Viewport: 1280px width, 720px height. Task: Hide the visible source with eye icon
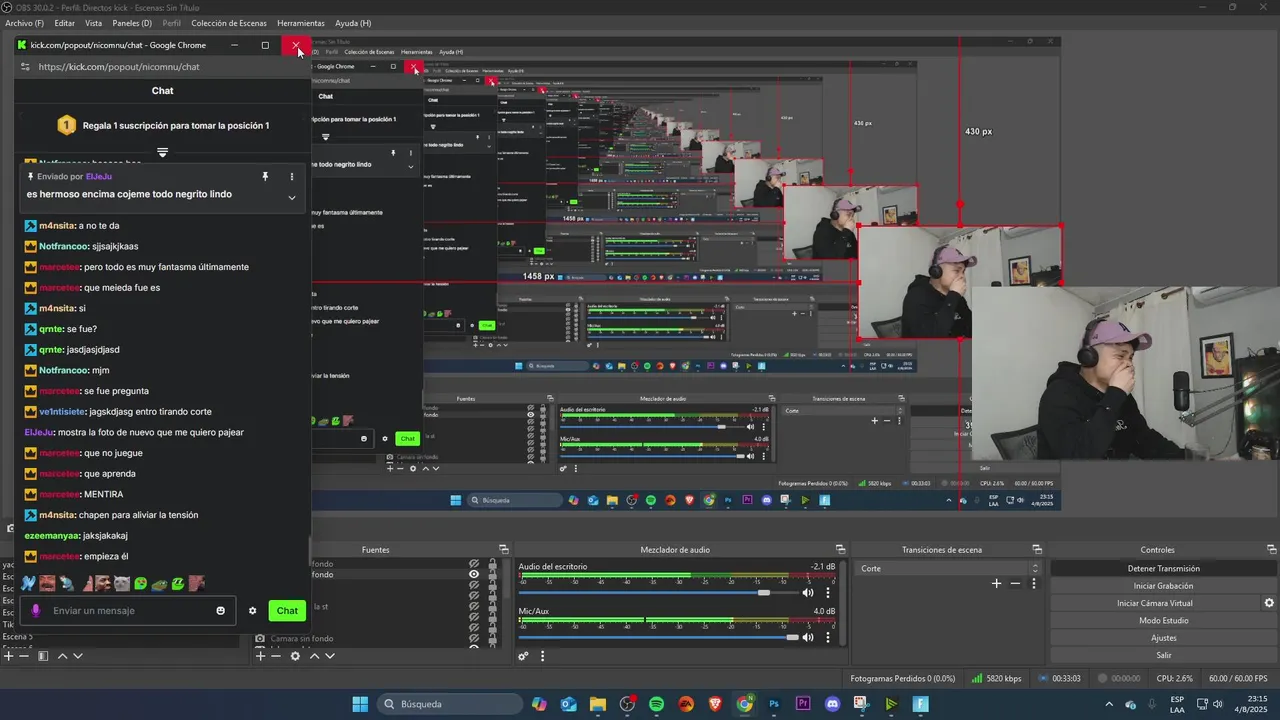click(x=474, y=574)
